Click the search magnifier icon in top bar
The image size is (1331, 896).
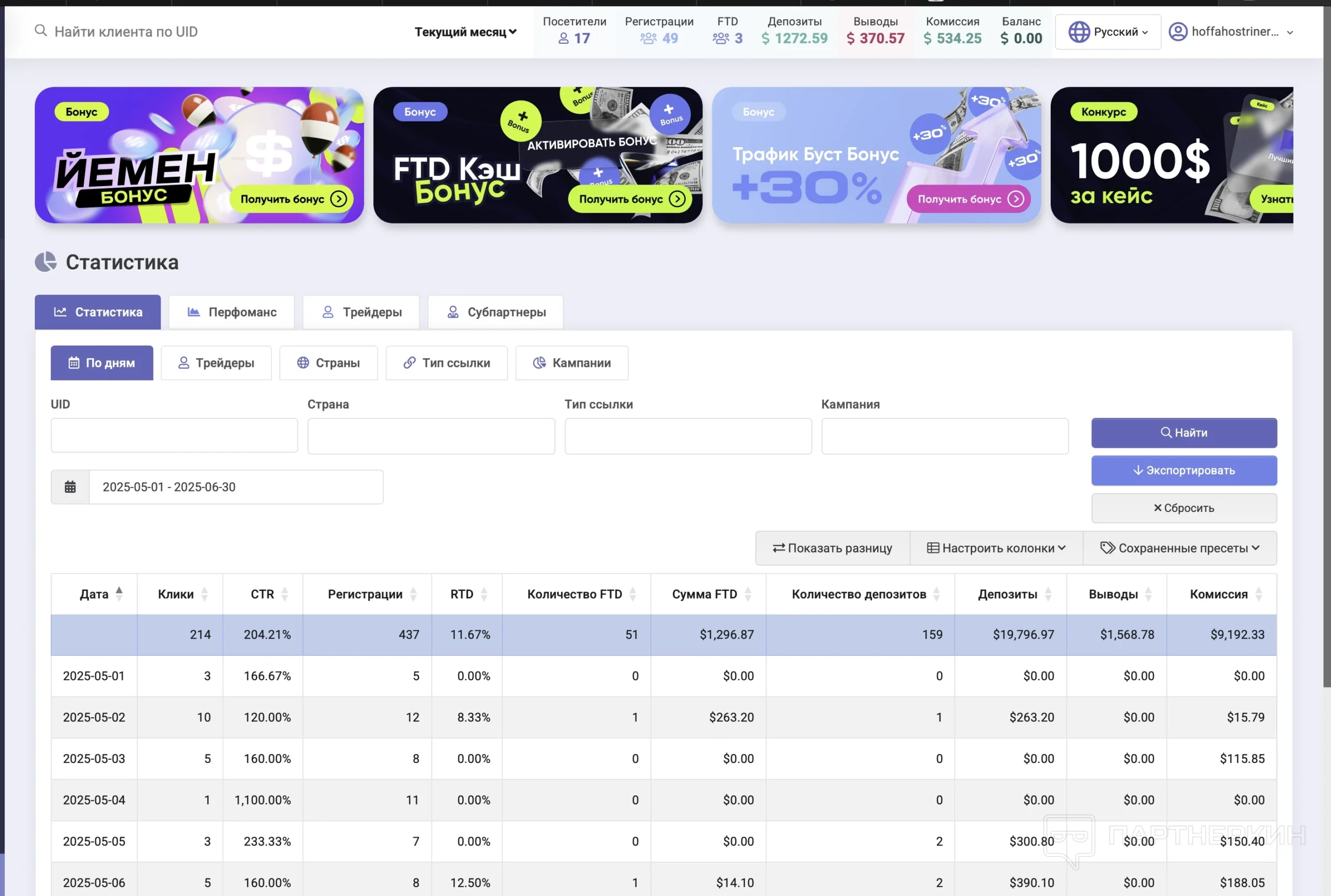(x=41, y=31)
